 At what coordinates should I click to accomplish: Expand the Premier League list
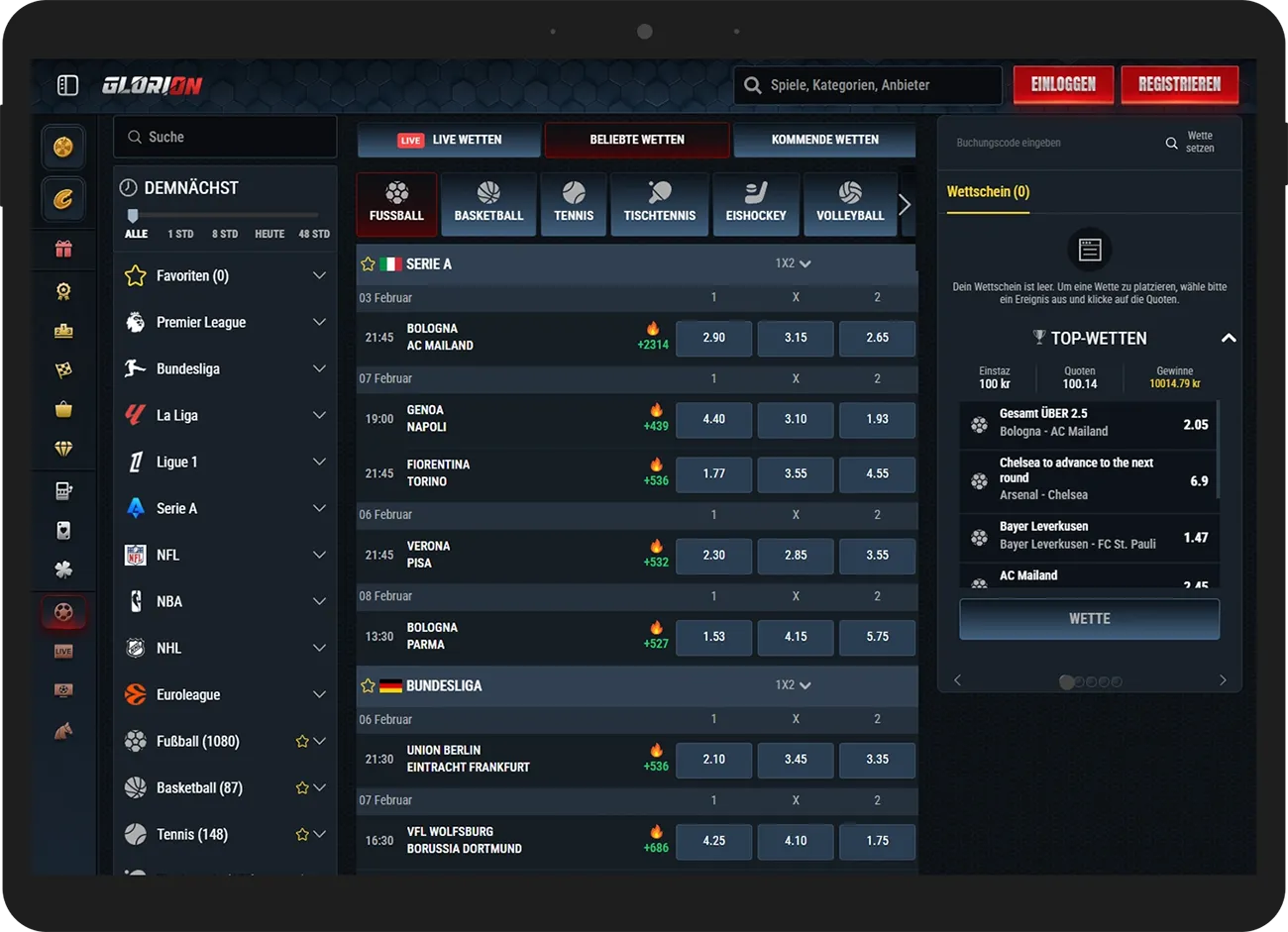click(x=319, y=322)
